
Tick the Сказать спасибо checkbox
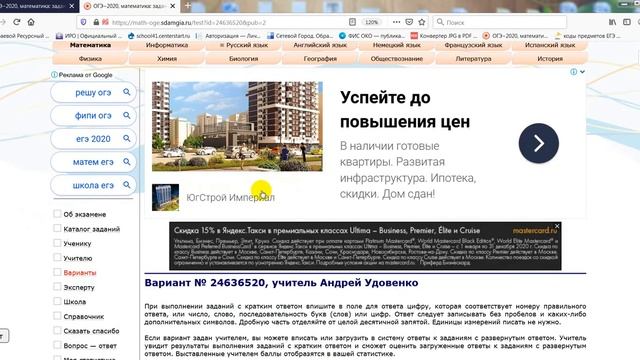click(57, 331)
